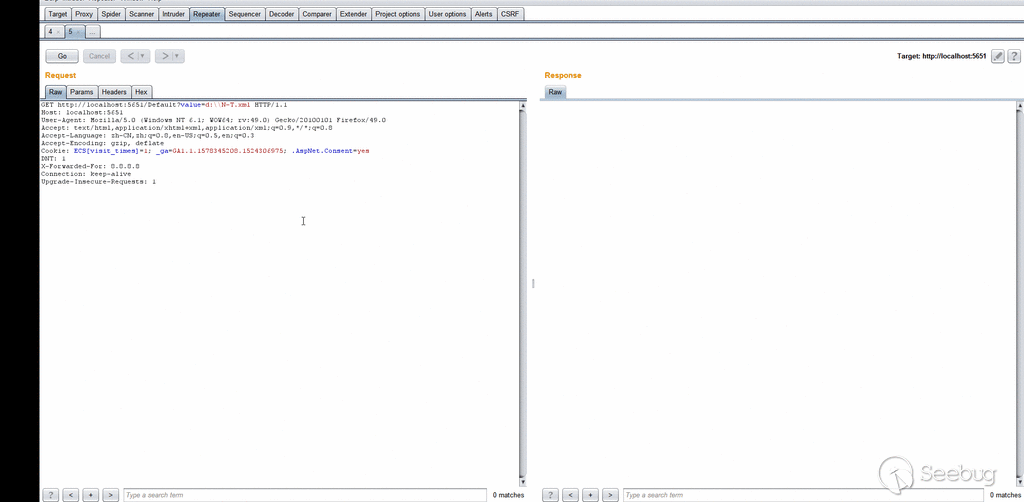Switch to the Hex request view tab

(x=142, y=92)
